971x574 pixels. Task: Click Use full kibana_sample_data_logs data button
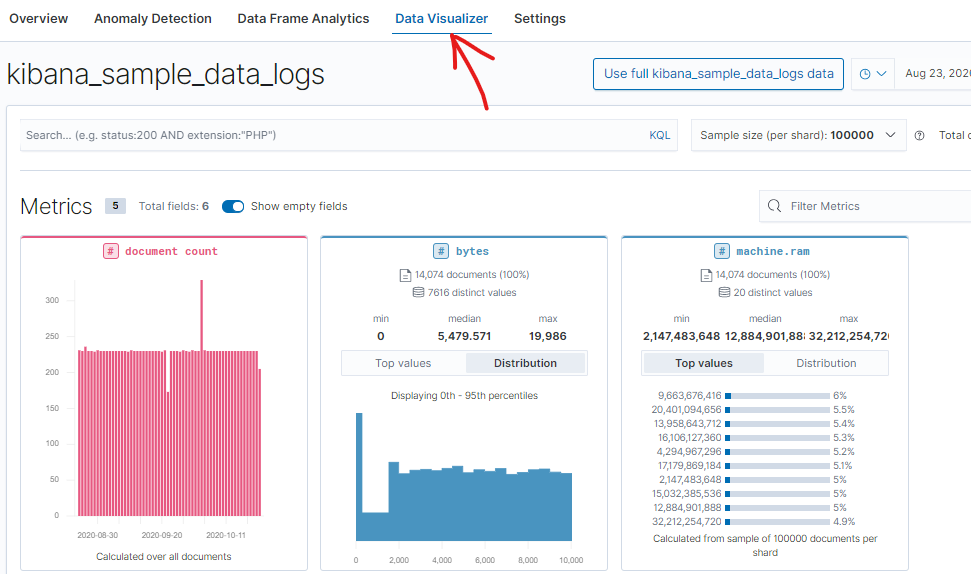point(718,74)
